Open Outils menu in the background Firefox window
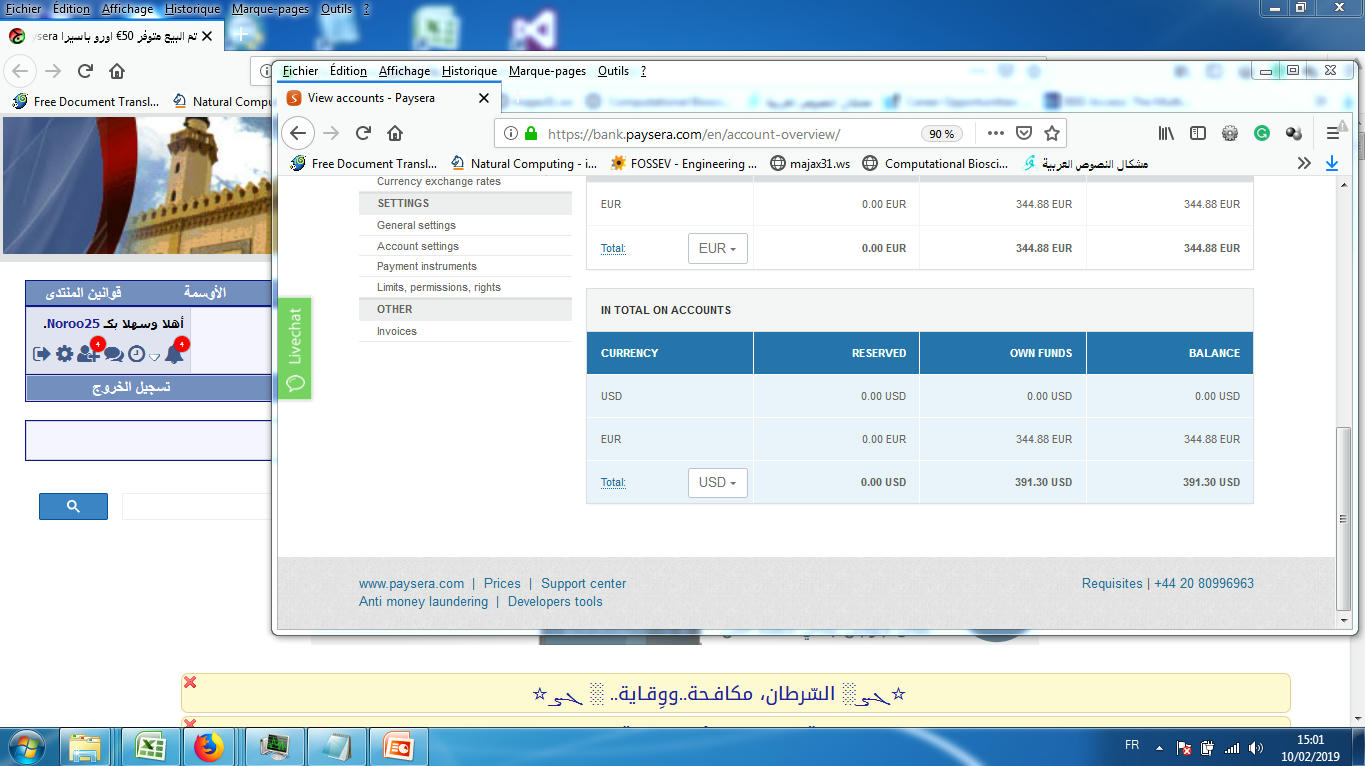 336,9
